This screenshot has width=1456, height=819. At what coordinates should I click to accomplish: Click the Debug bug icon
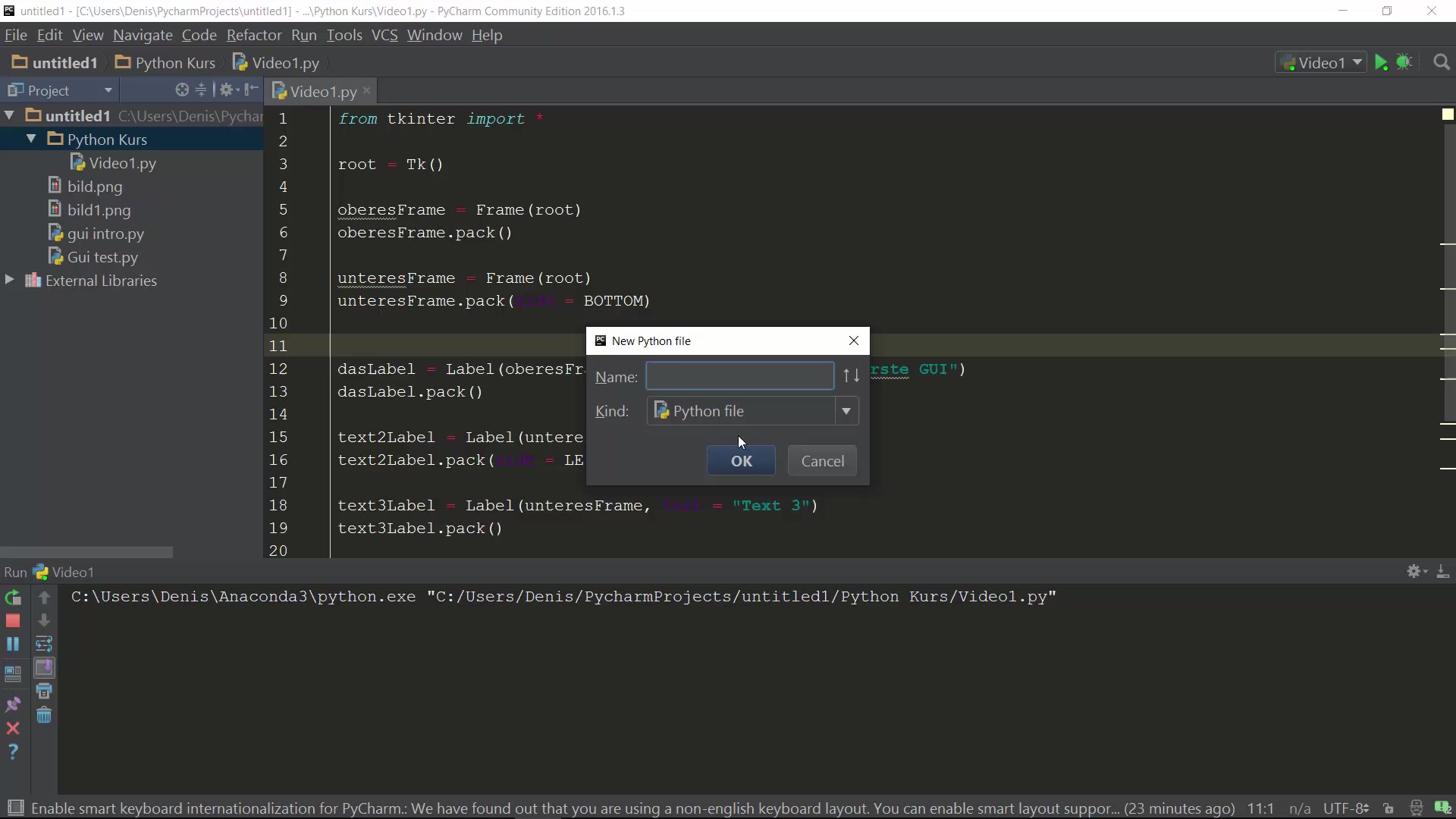click(1404, 63)
